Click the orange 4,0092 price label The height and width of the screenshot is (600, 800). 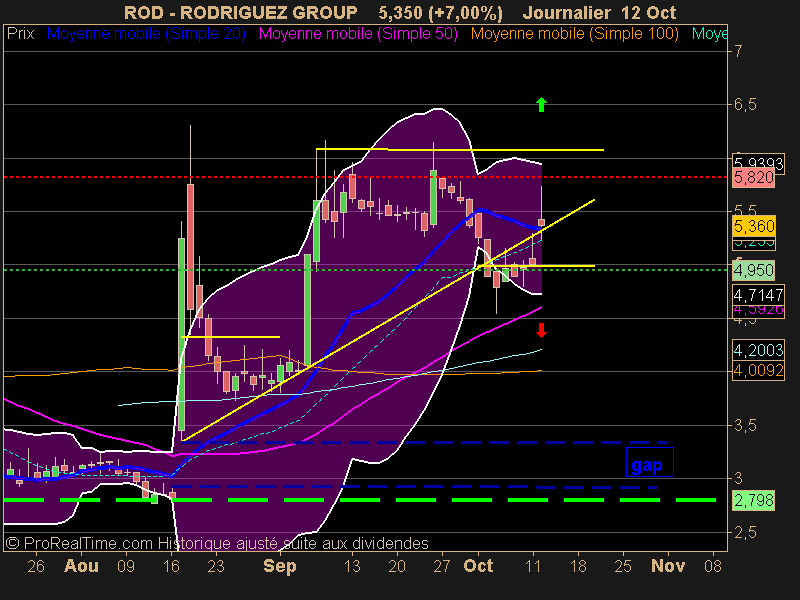pos(758,370)
